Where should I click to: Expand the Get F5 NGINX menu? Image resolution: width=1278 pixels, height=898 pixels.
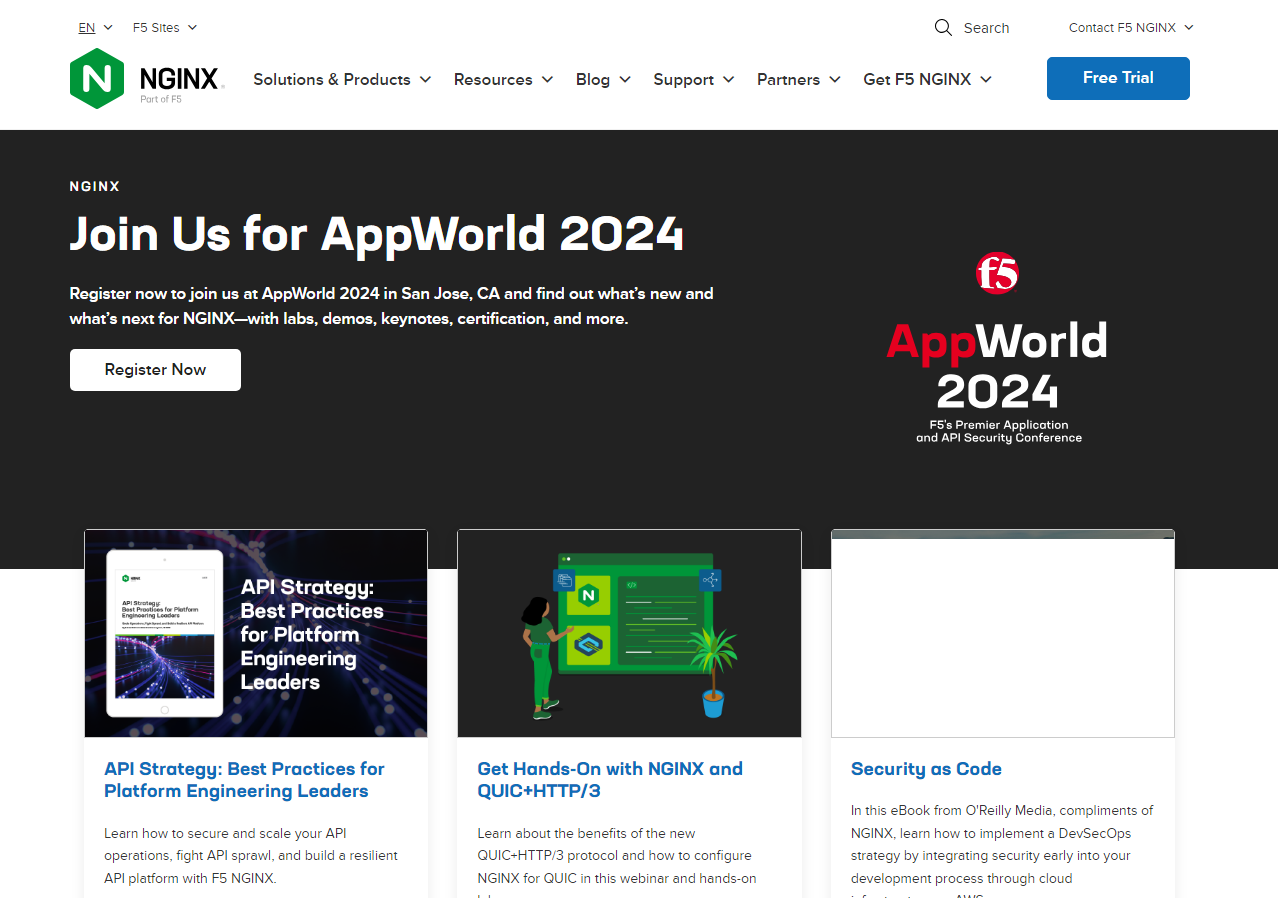(x=926, y=79)
